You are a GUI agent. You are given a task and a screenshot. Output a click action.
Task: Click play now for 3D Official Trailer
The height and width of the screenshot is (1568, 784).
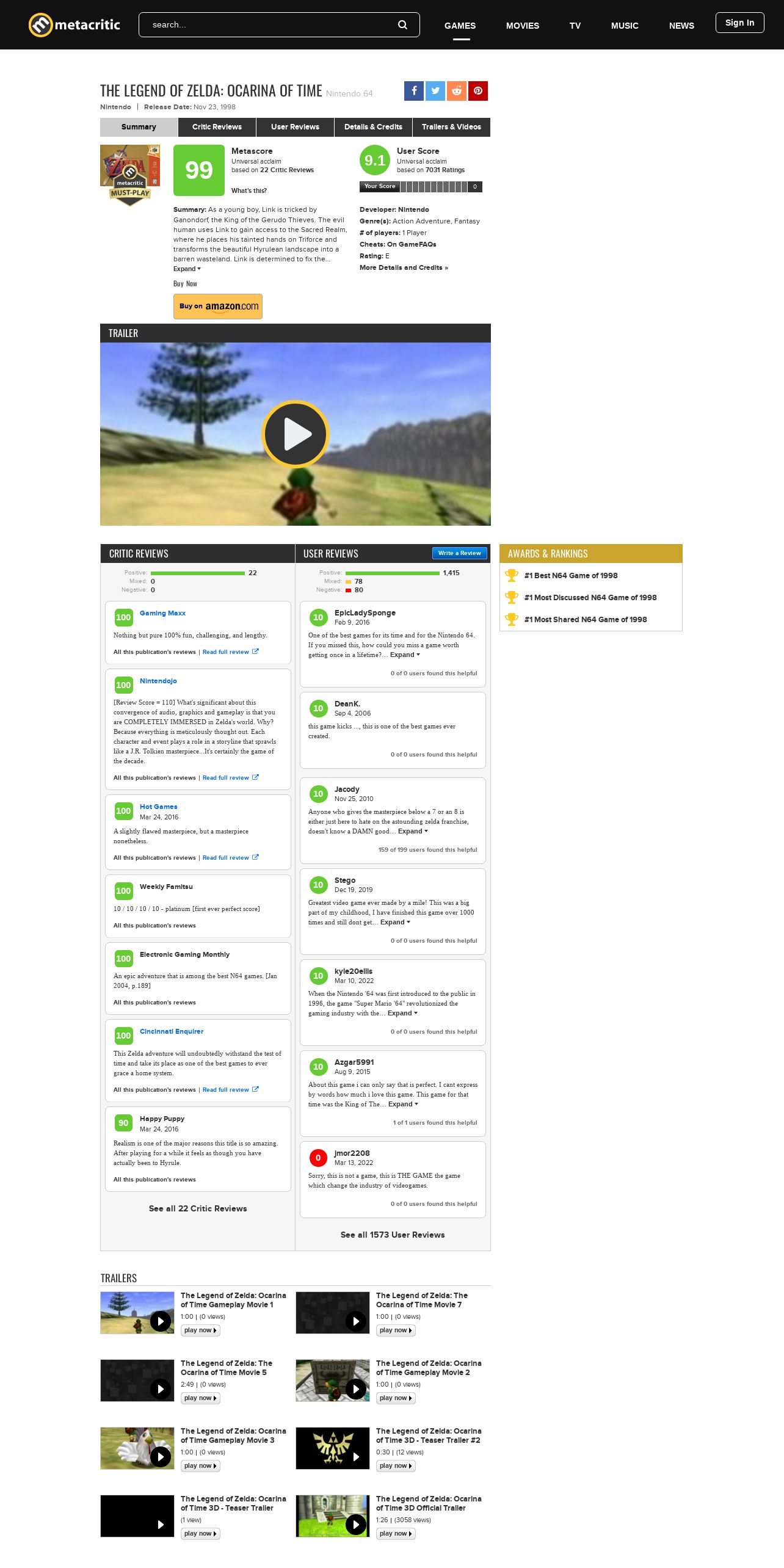(x=396, y=1534)
